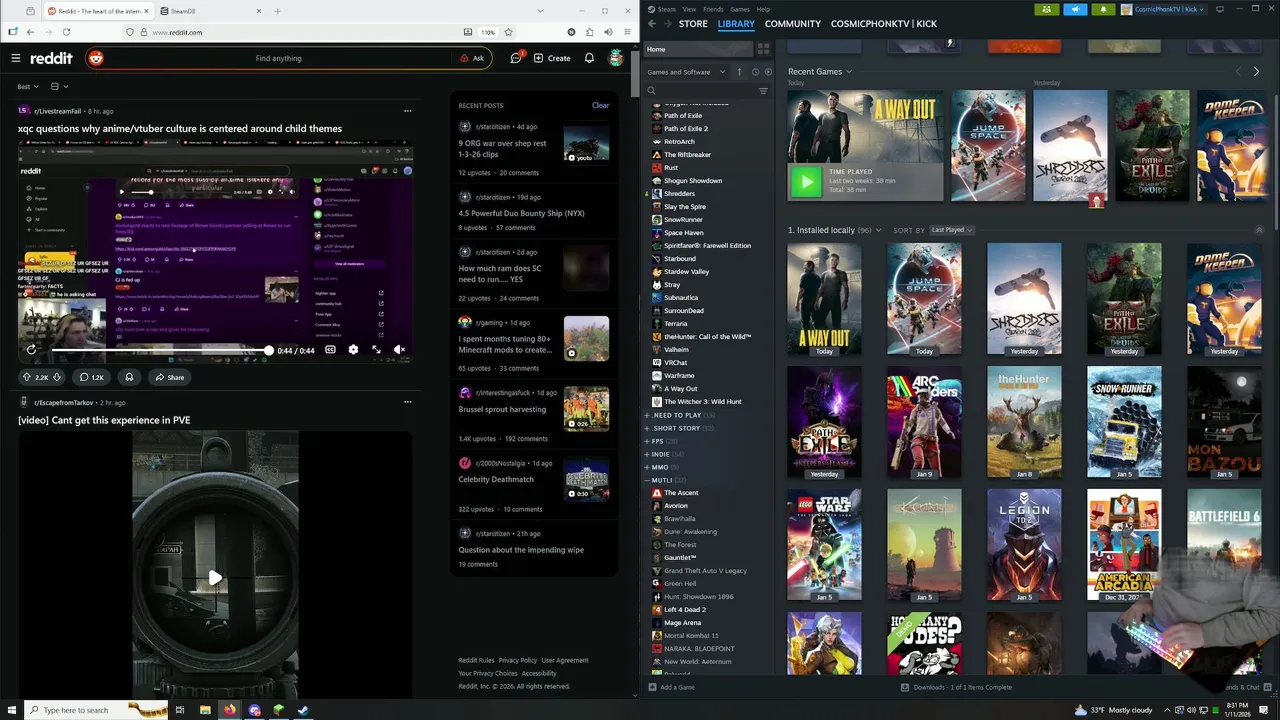This screenshot has height=720, width=1280.
Task: Open the Steam menu in Steam
Action: (x=664, y=9)
